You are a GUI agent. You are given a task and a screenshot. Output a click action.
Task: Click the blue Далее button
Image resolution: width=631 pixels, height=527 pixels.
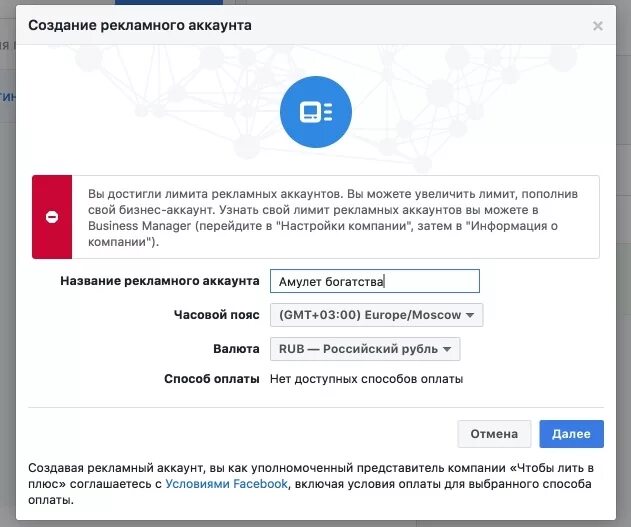(571, 434)
